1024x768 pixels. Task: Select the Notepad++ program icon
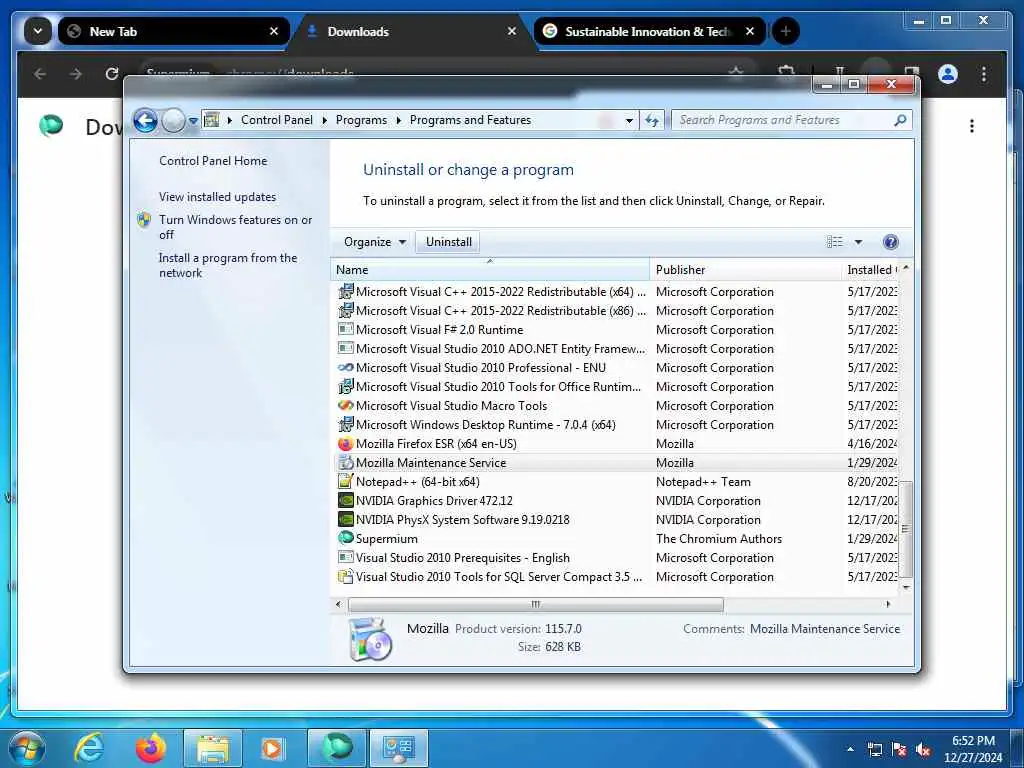[345, 481]
